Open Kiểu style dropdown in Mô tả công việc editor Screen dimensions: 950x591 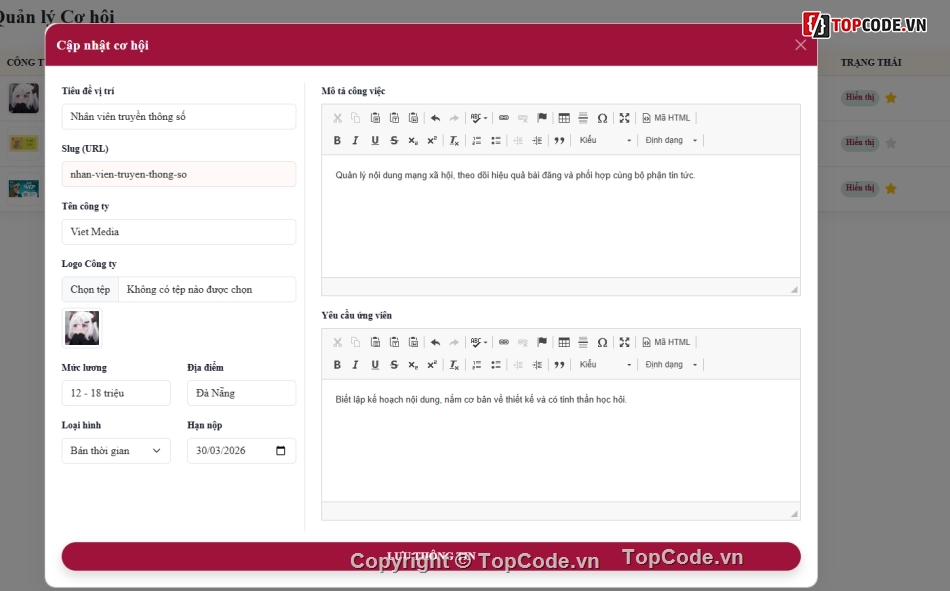point(605,141)
